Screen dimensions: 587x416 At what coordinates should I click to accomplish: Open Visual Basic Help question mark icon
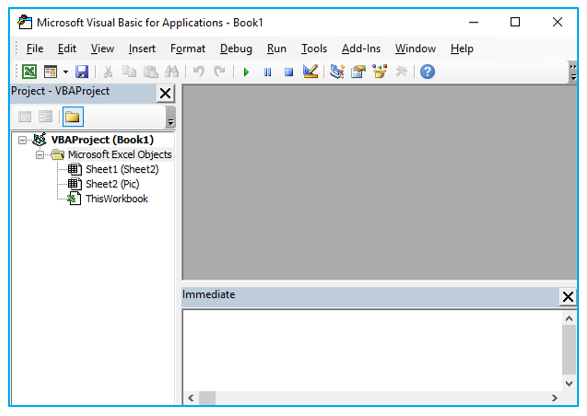(427, 72)
